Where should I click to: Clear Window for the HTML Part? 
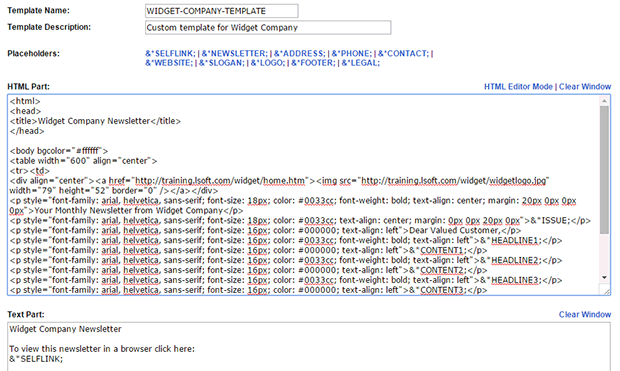click(x=585, y=87)
